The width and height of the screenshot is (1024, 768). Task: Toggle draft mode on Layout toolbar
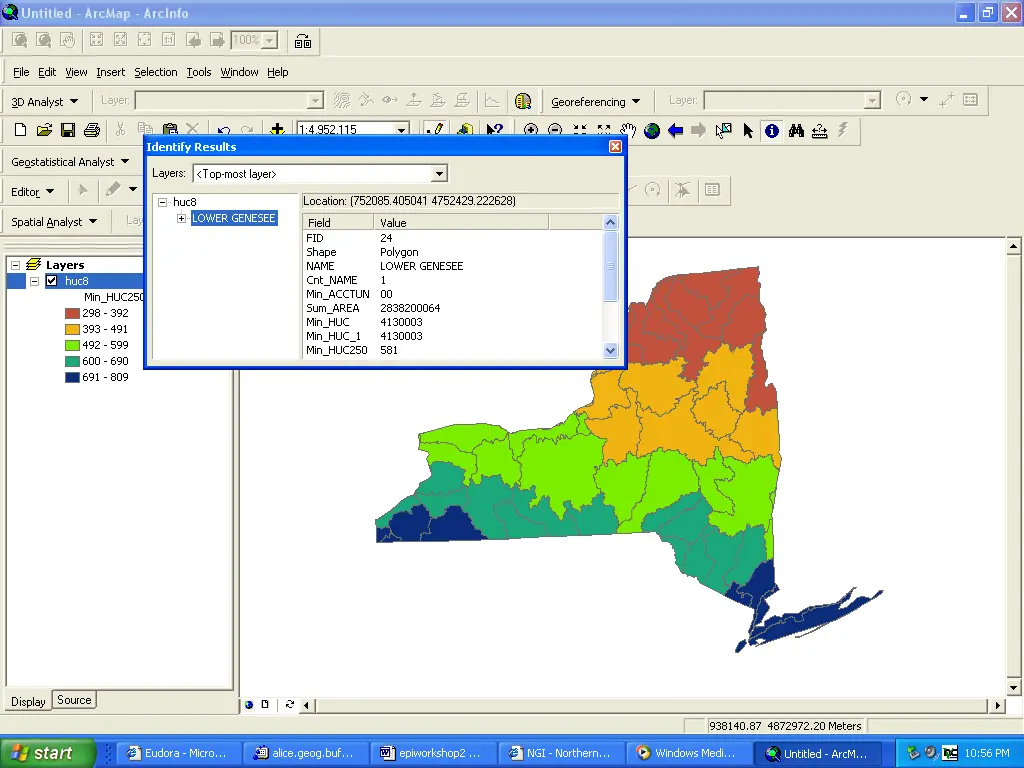pos(302,41)
